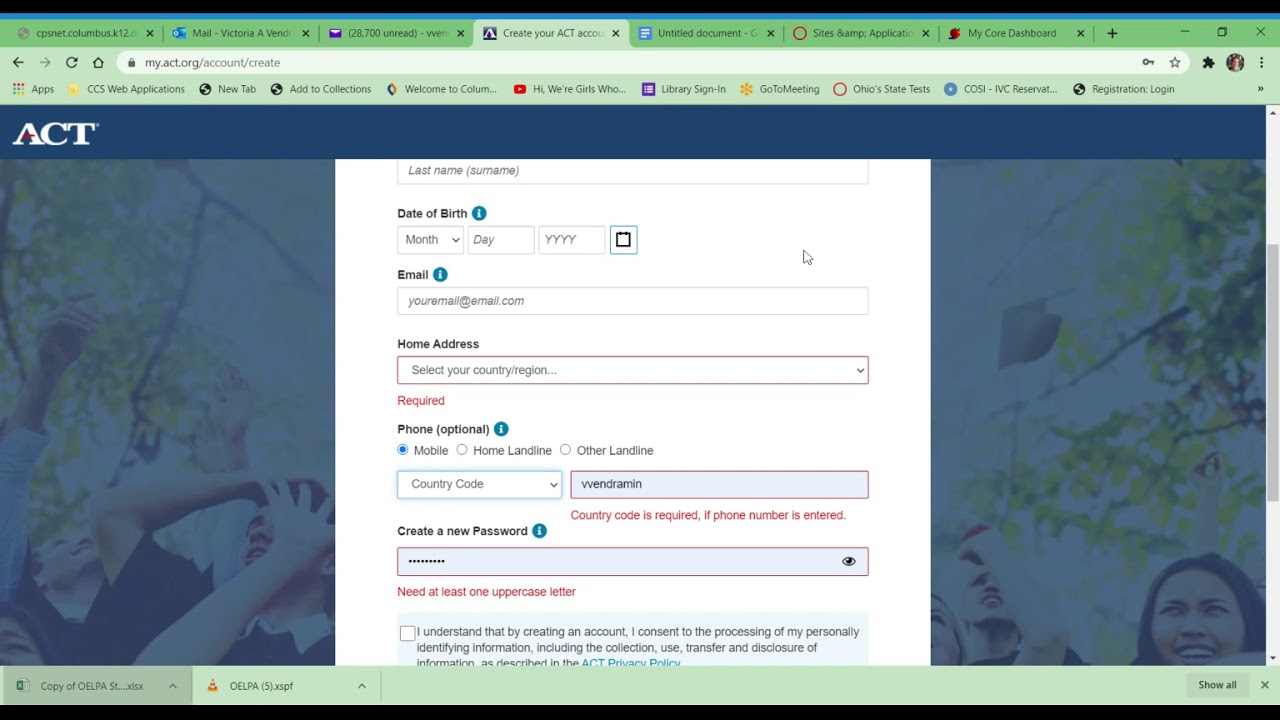Click the new password field
The height and width of the screenshot is (720, 1280).
click(633, 561)
